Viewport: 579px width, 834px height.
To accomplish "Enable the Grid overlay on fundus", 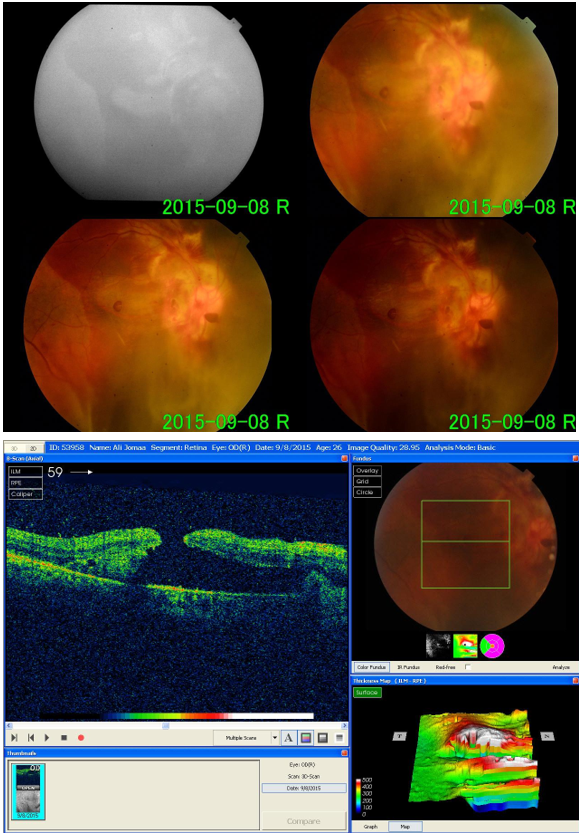I will tap(367, 481).
